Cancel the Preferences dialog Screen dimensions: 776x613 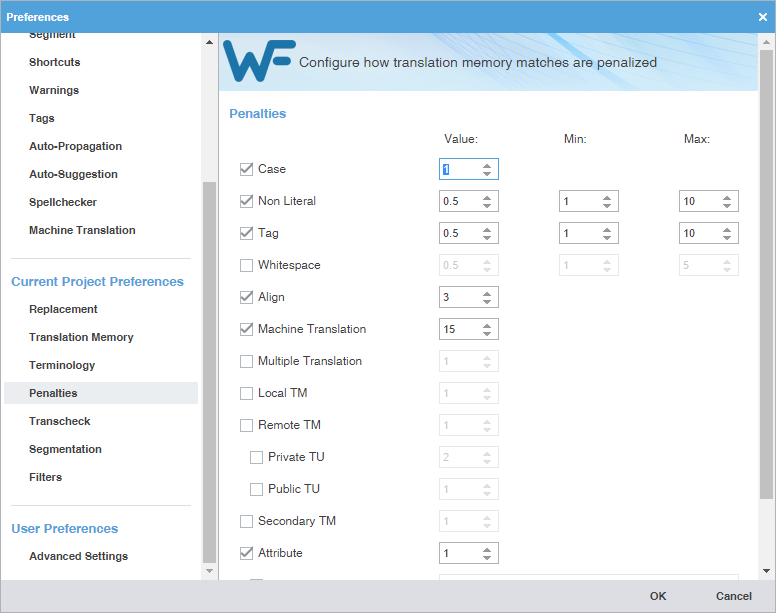(733, 596)
